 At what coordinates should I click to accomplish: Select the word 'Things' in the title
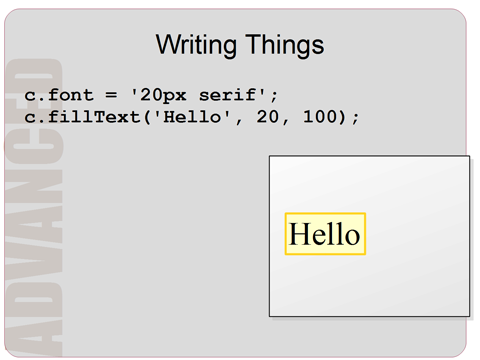(285, 44)
